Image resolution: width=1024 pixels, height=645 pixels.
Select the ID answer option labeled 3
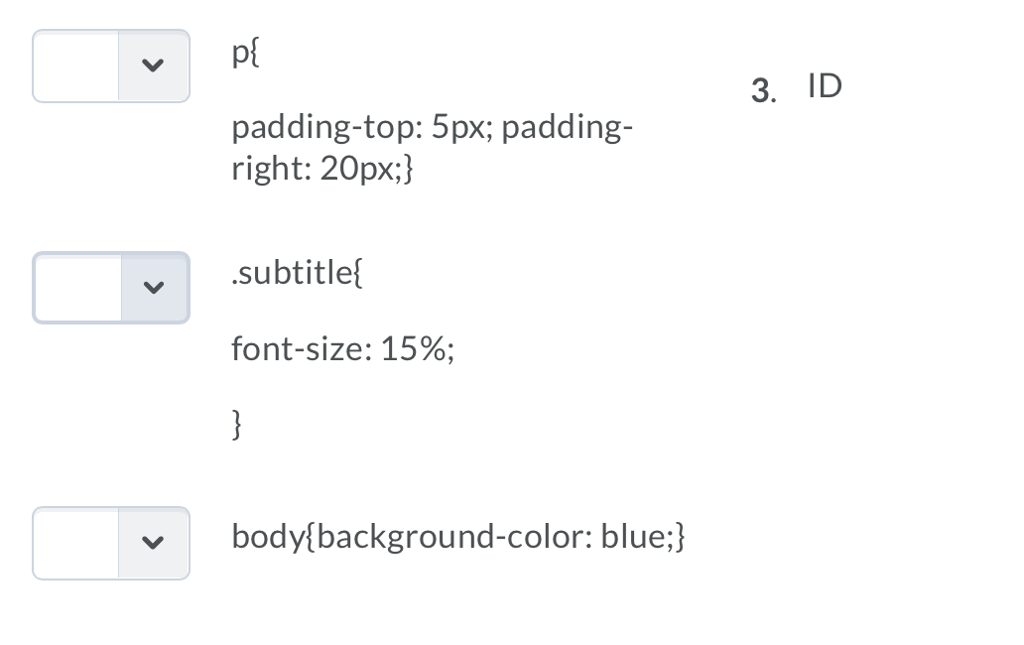(824, 86)
